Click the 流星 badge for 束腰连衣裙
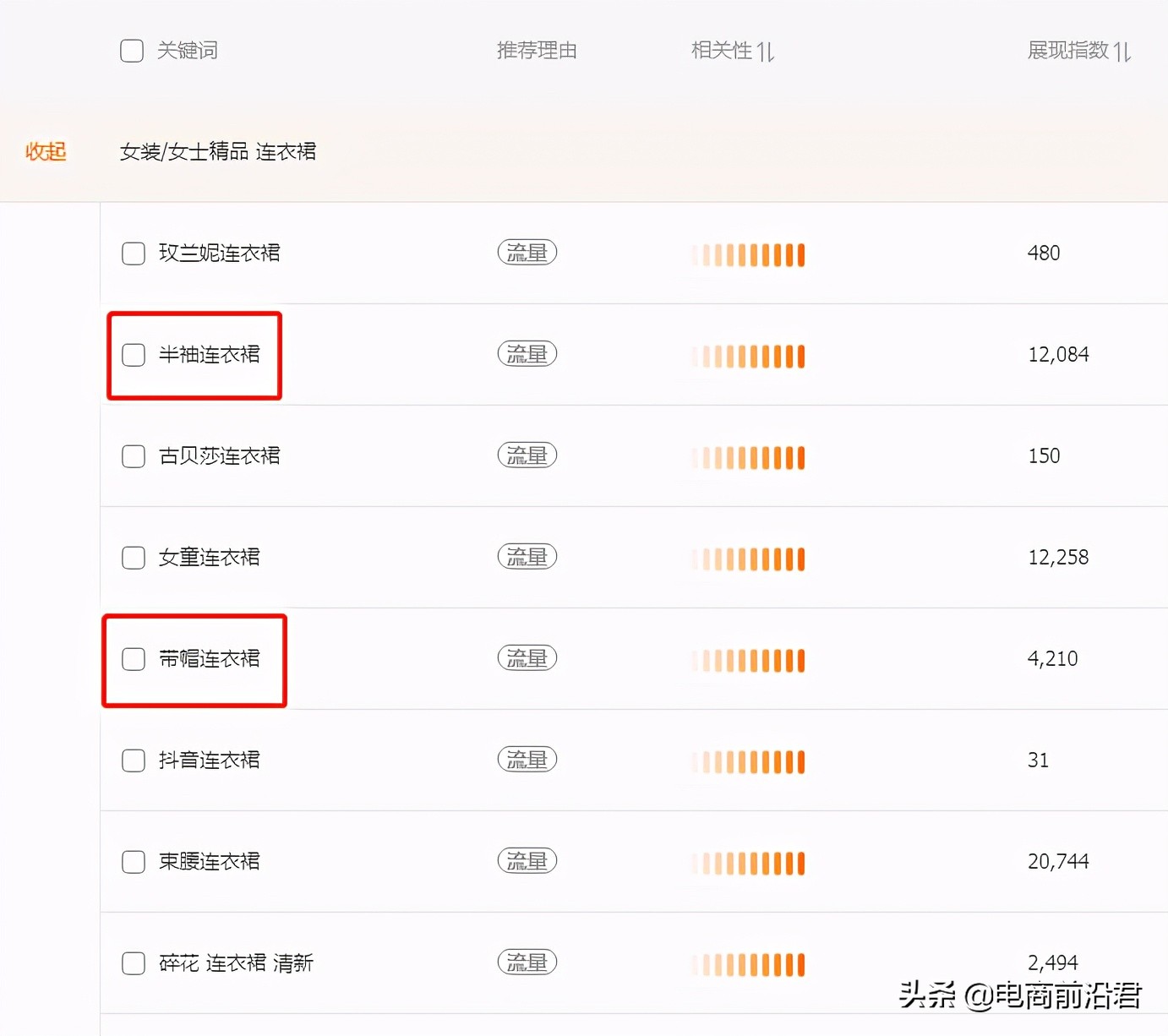The height and width of the screenshot is (1036, 1168). (x=527, y=861)
